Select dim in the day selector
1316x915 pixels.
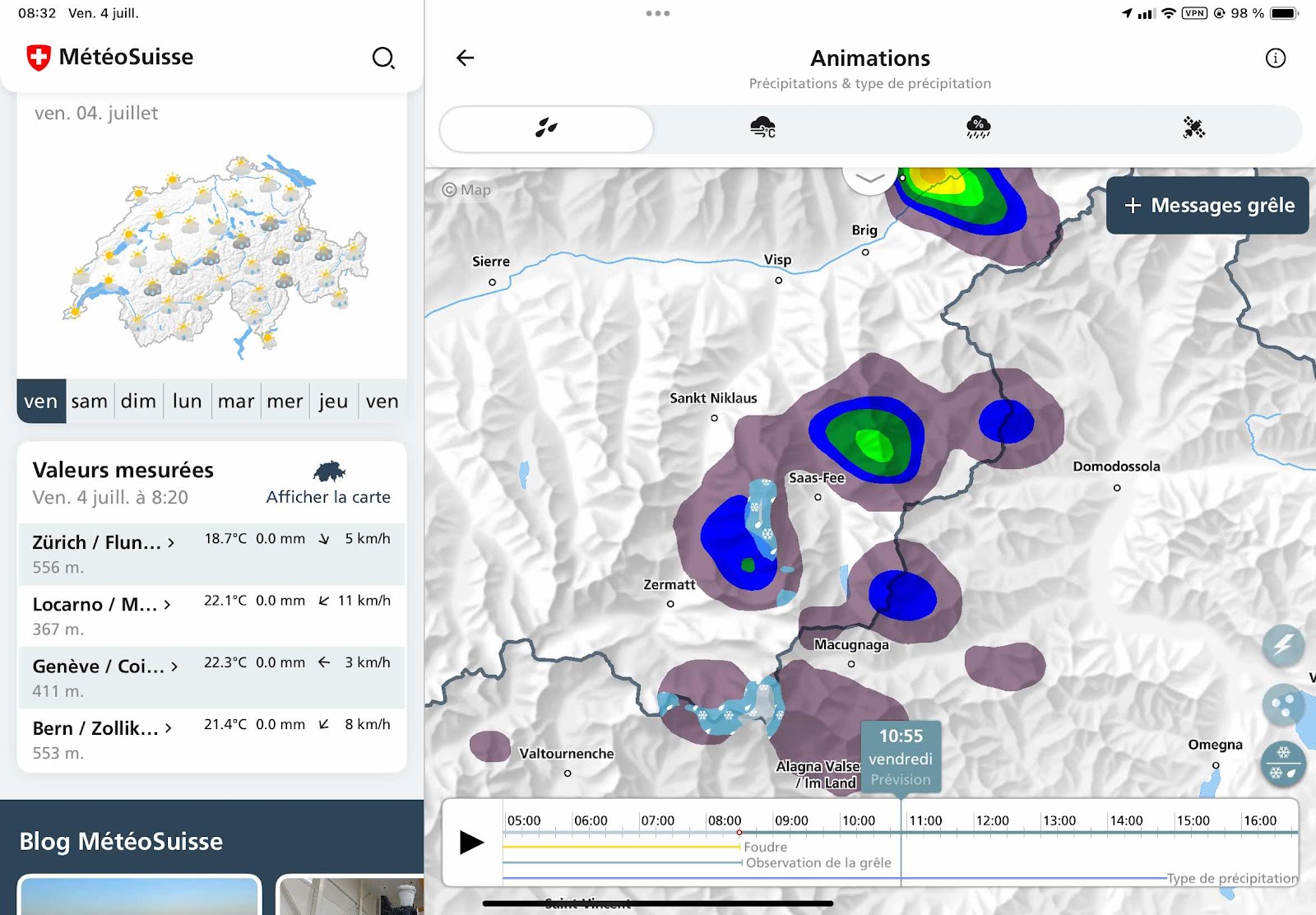pyautogui.click(x=138, y=402)
